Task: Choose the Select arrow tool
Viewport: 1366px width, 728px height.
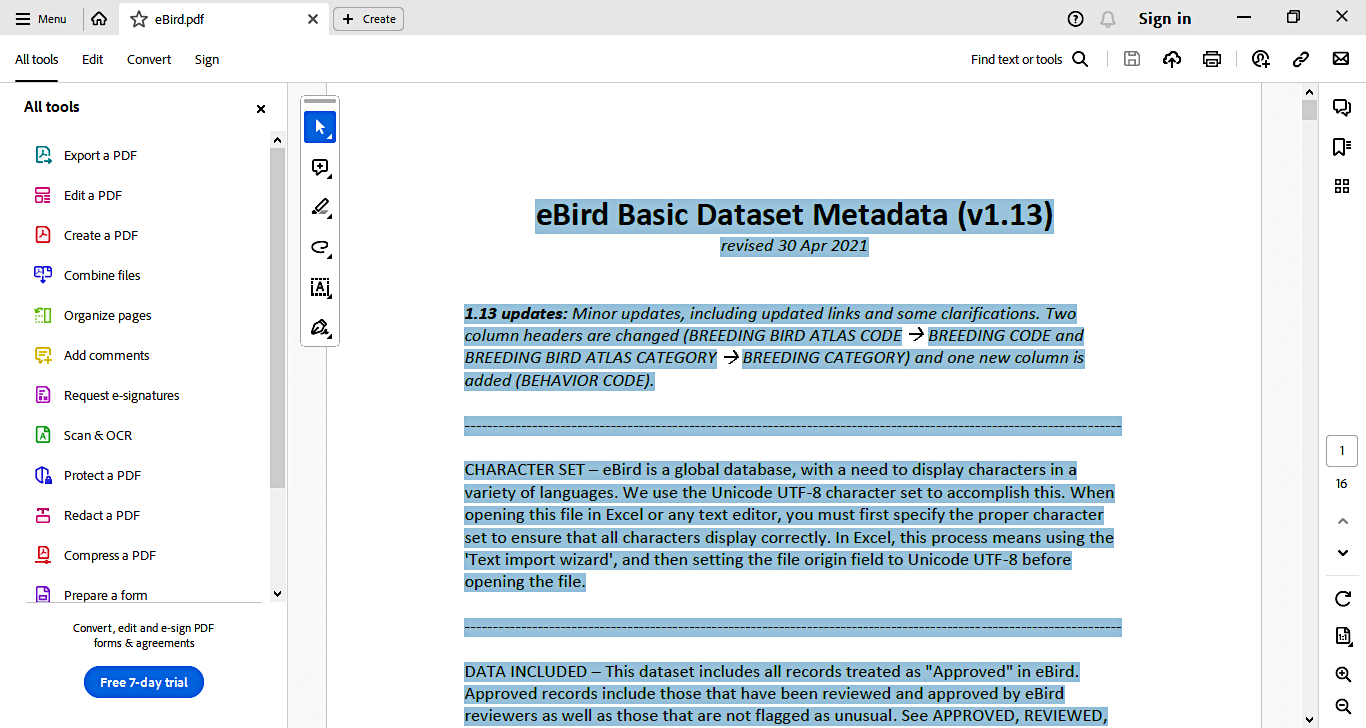Action: tap(320, 127)
